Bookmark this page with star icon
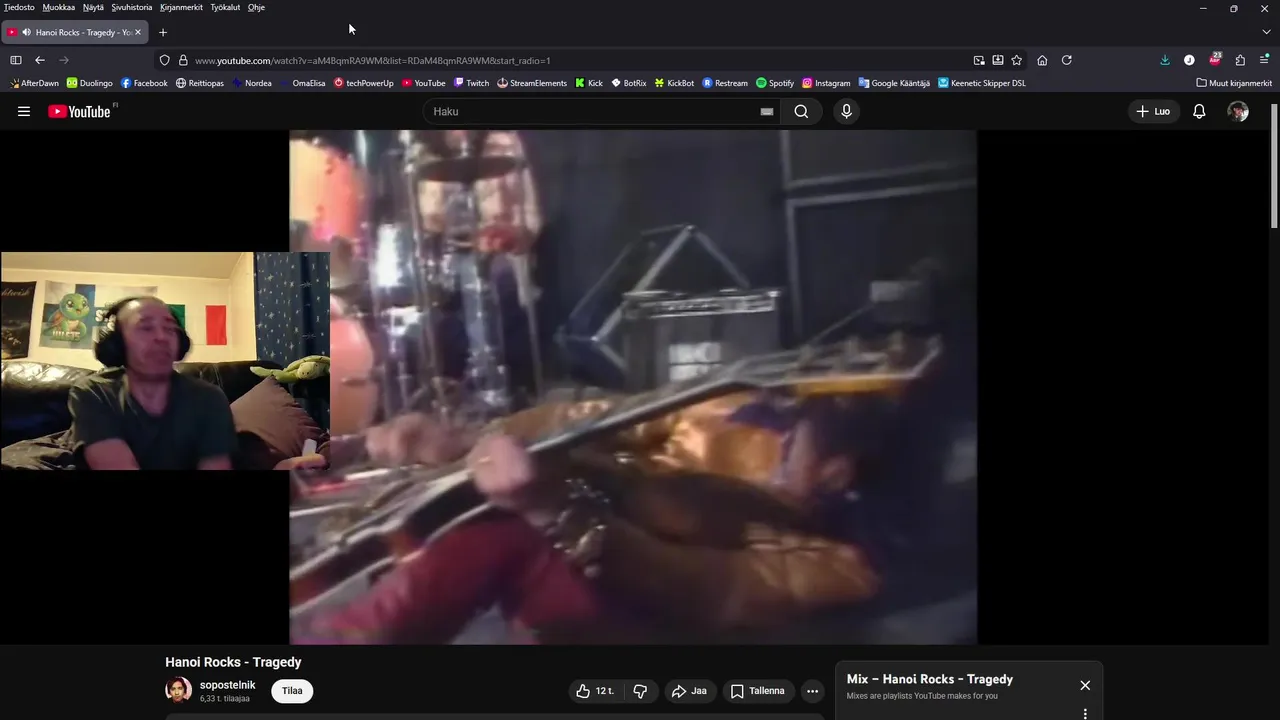 tap(1017, 60)
